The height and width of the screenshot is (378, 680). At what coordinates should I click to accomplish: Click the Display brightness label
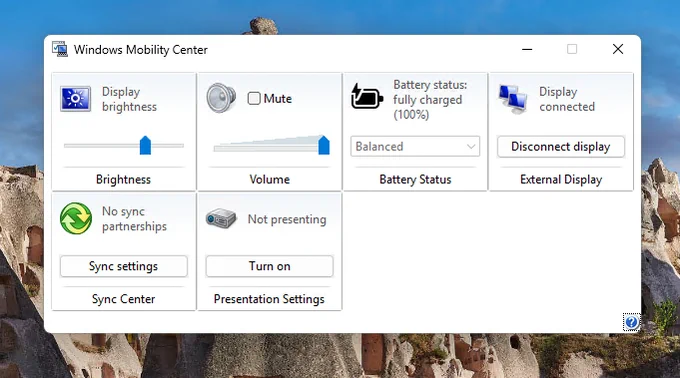(x=129, y=99)
